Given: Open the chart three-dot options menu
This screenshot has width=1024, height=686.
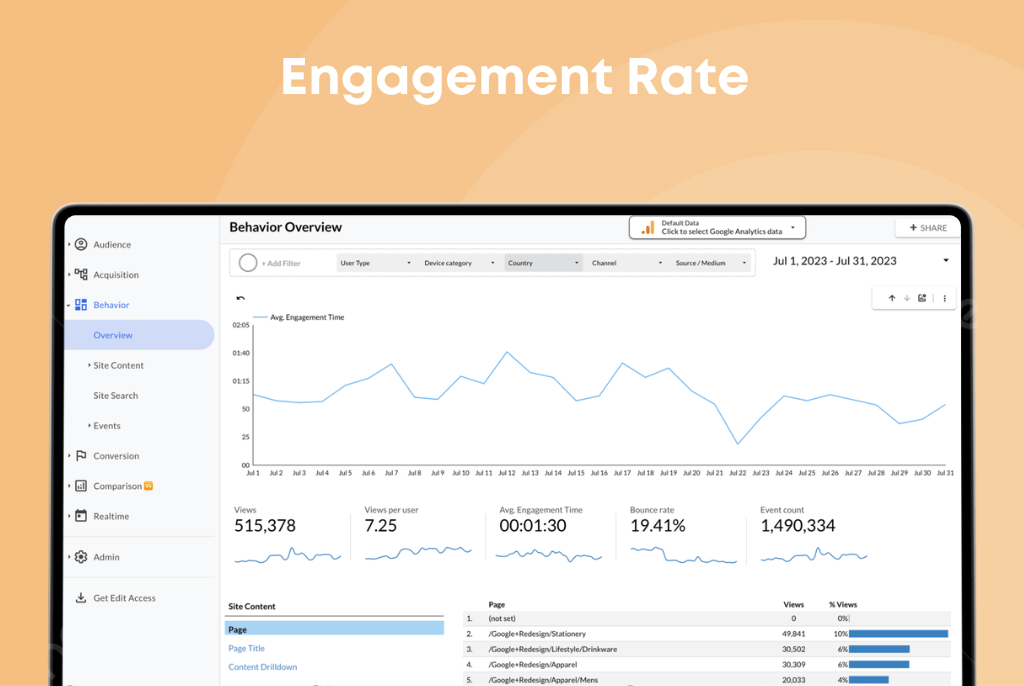Looking at the screenshot, I should (x=944, y=298).
